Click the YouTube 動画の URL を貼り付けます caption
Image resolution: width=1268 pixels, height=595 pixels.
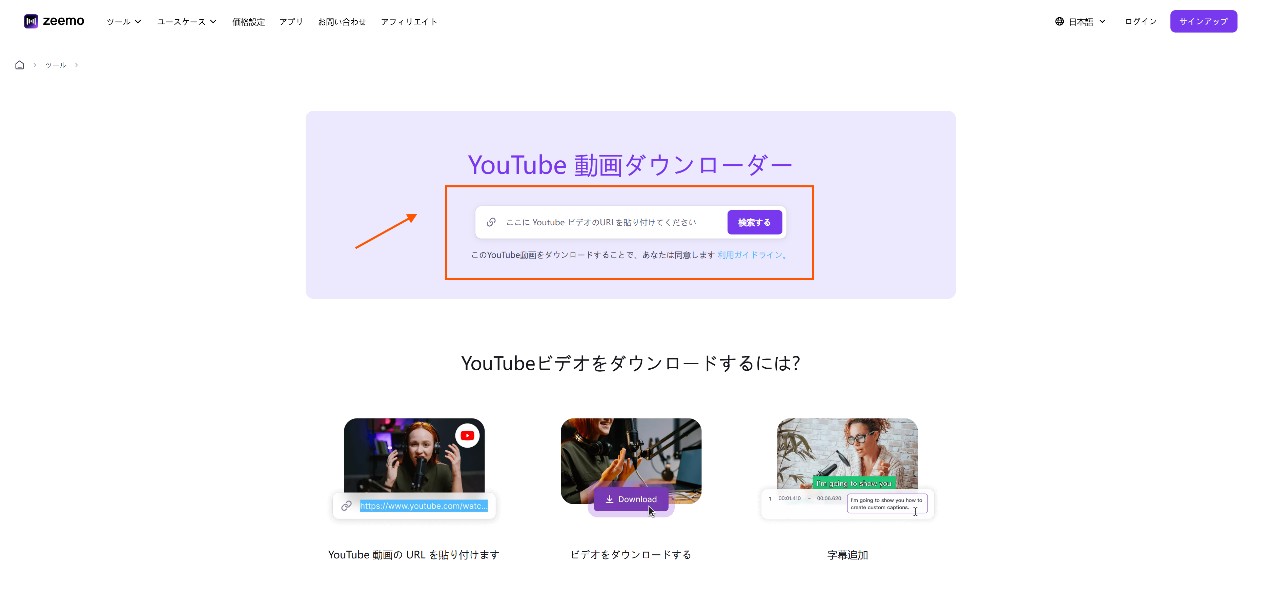tap(414, 554)
